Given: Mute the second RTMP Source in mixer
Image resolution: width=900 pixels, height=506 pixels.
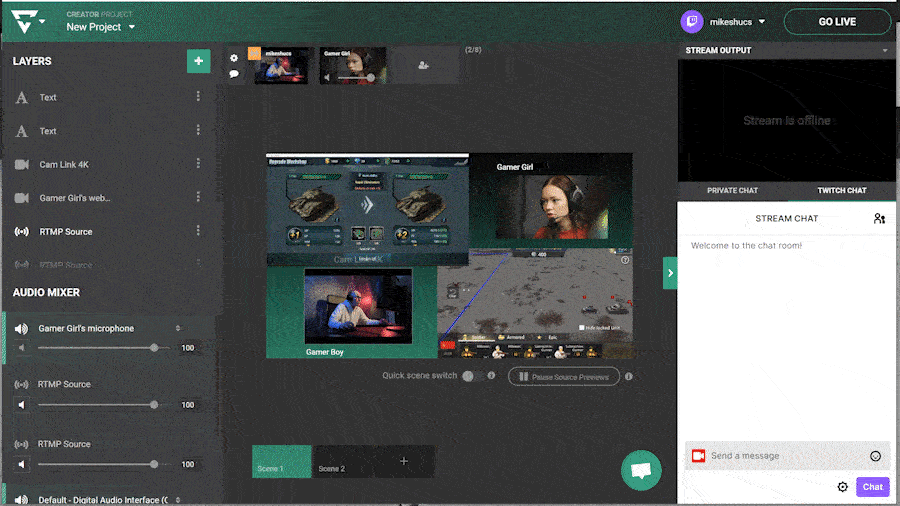Looking at the screenshot, I should click(x=22, y=464).
